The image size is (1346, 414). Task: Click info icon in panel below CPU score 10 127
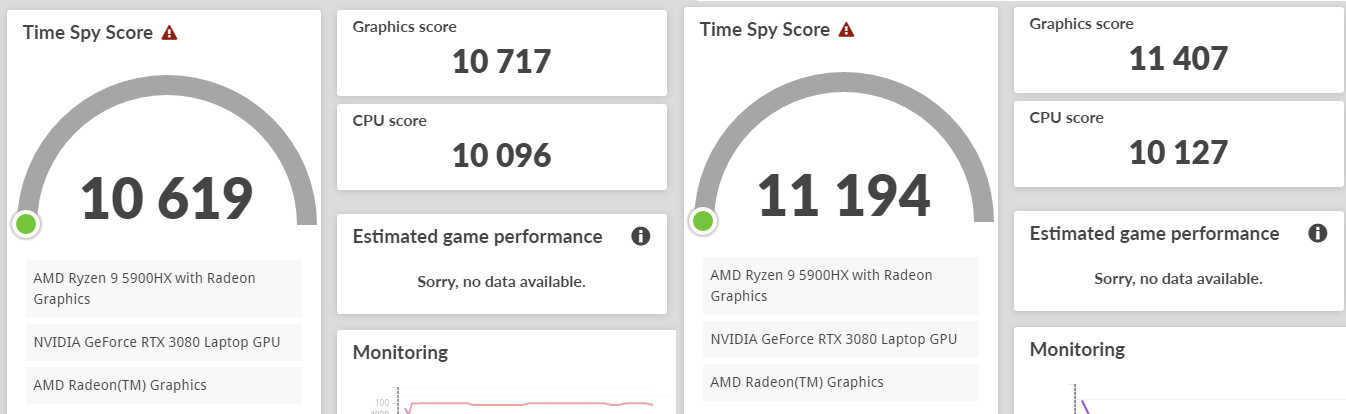(1318, 233)
